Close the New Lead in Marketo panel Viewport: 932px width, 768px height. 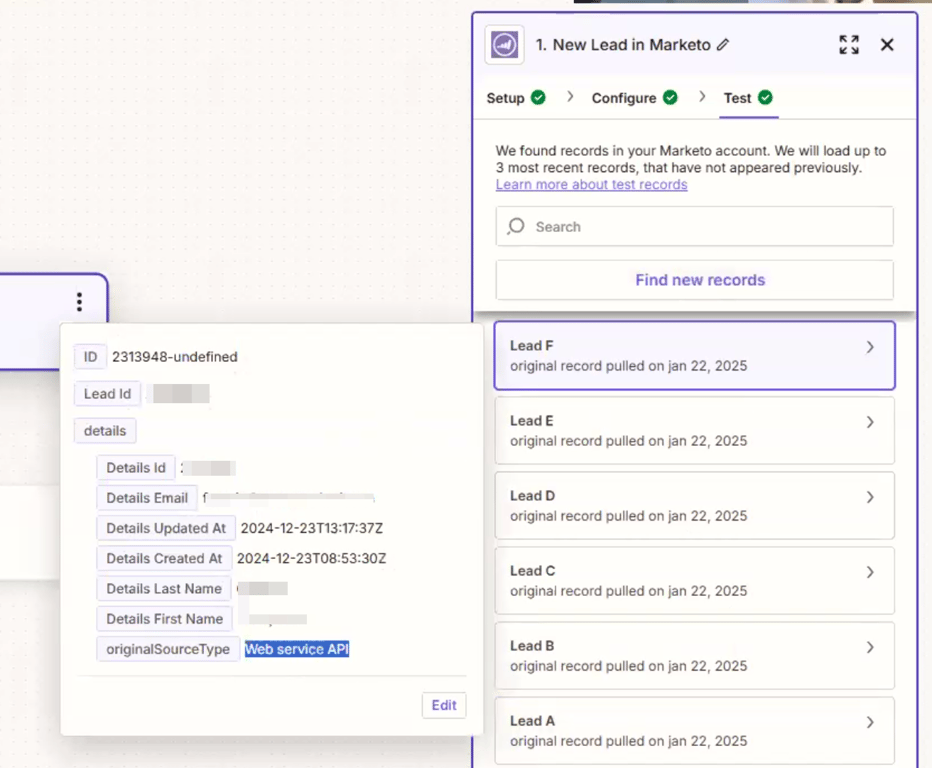pyautogui.click(x=887, y=45)
